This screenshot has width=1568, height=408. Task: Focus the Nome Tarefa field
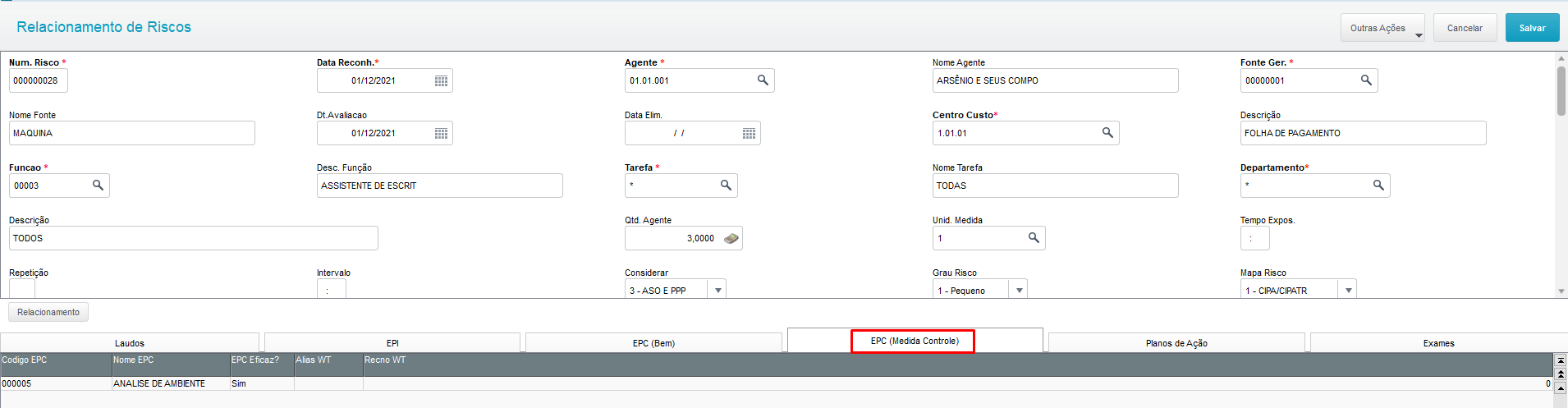click(x=1055, y=186)
